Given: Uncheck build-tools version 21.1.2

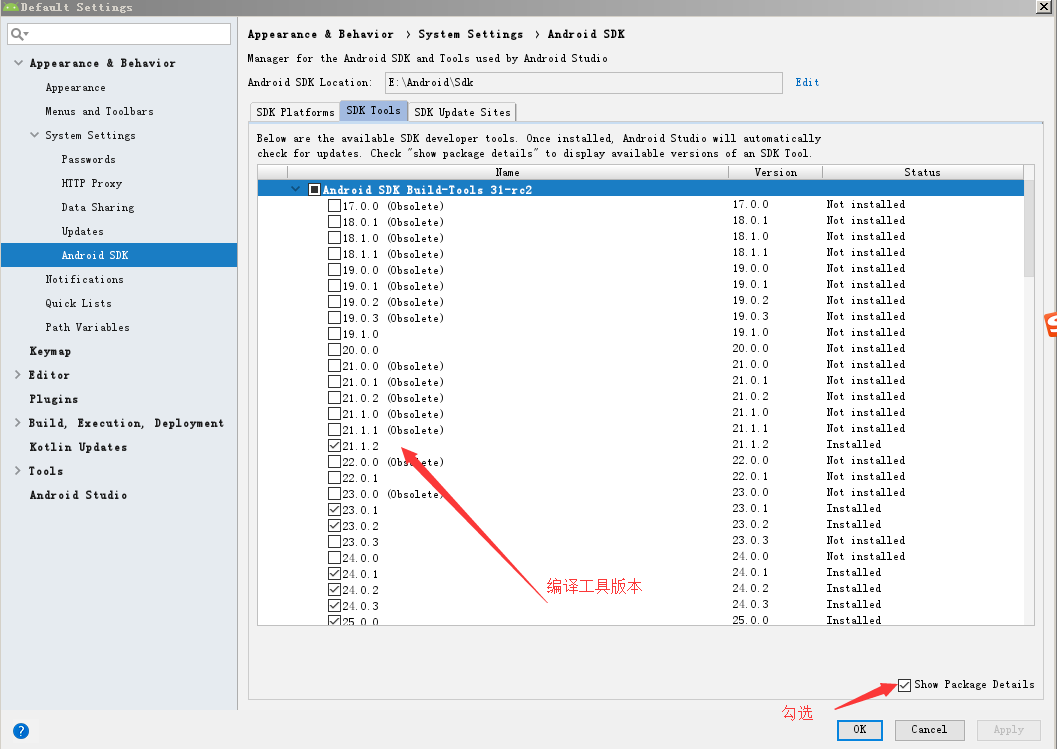Looking at the screenshot, I should point(334,445).
